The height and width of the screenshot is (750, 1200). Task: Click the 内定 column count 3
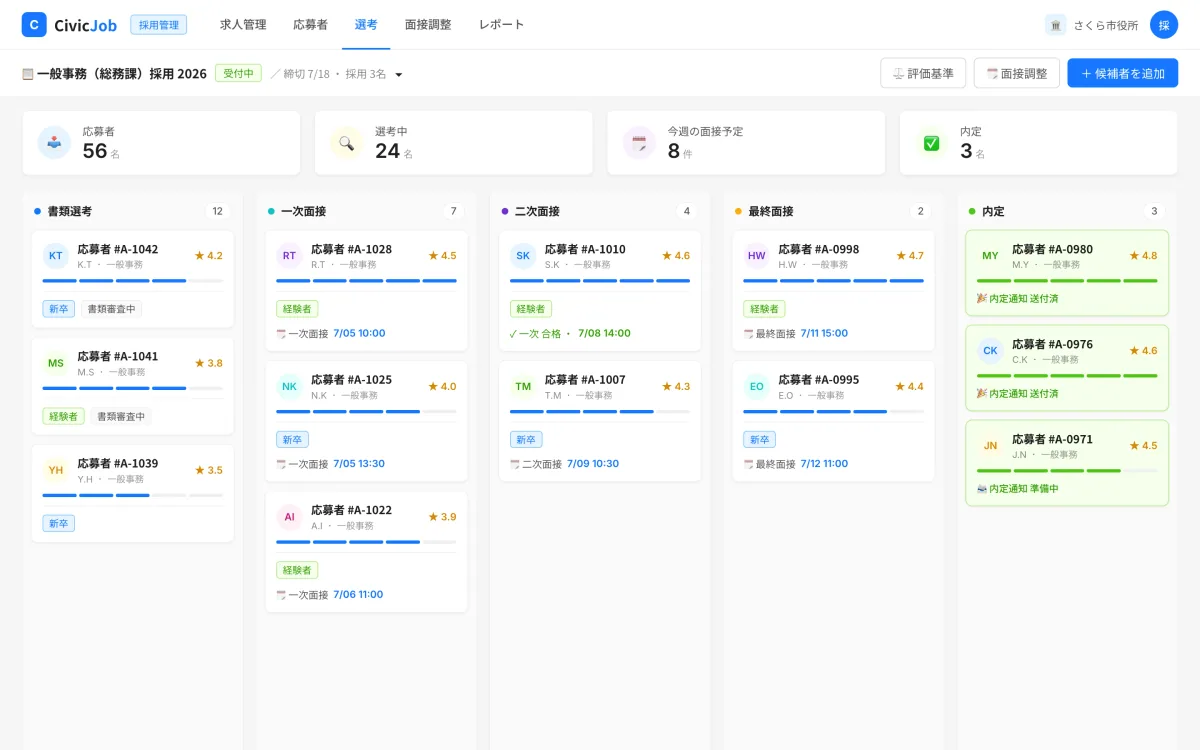coord(1154,211)
